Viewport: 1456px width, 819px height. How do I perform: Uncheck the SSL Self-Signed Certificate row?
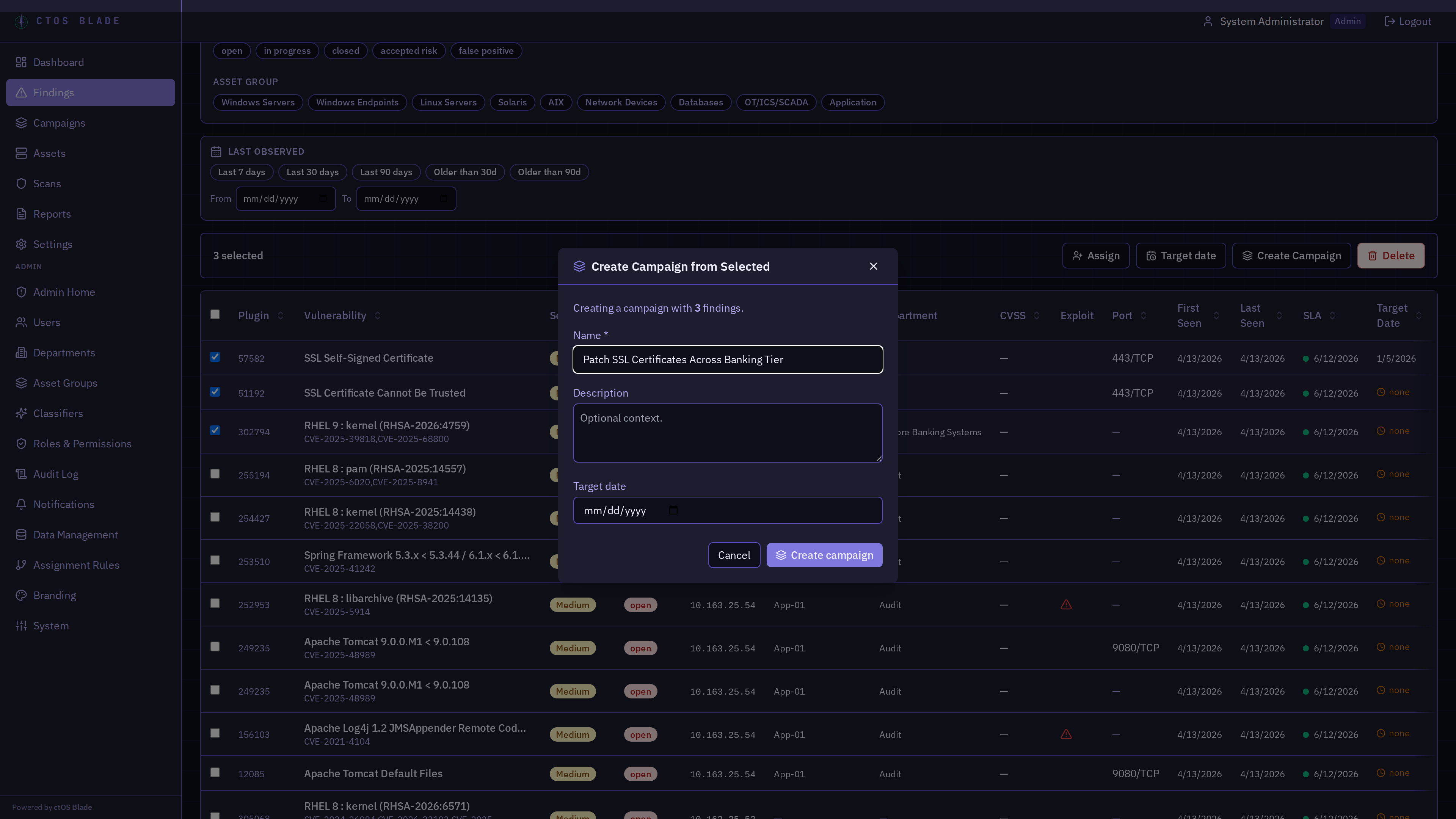215,357
